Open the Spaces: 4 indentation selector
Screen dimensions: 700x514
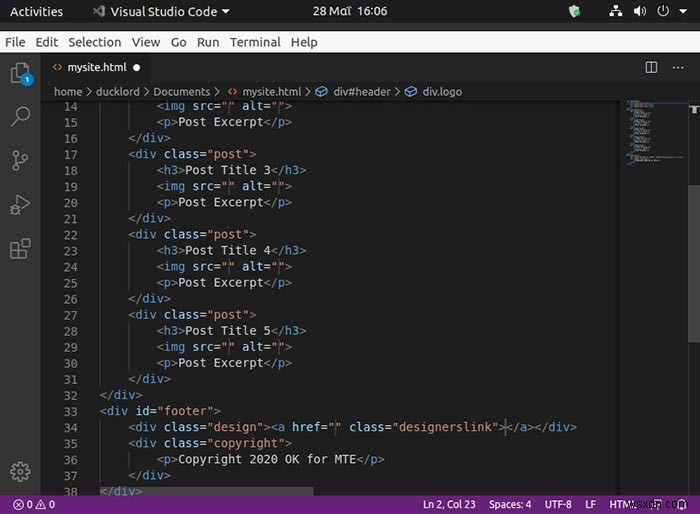tap(510, 505)
